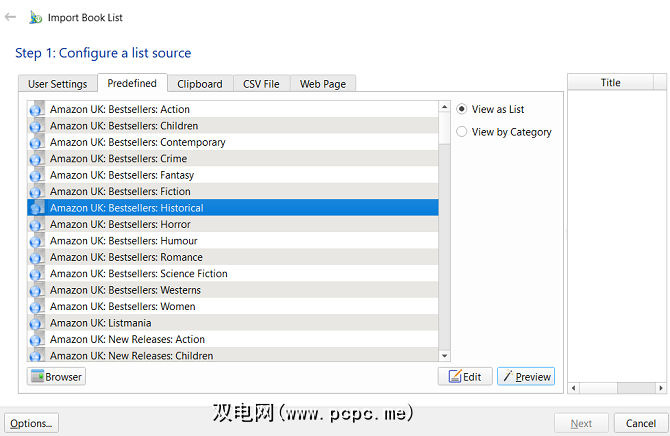Click globe icon beside Bestsellers: Action
This screenshot has width=670, height=436.
[x=36, y=109]
